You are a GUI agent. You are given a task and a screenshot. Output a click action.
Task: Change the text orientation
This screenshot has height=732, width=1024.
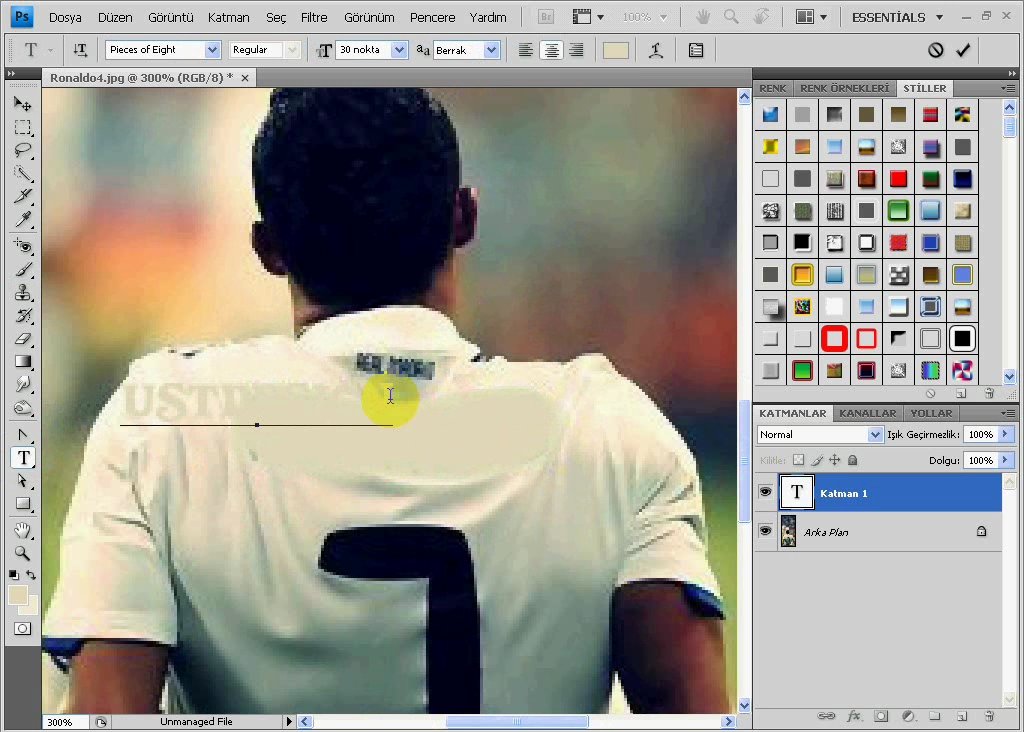[80, 50]
